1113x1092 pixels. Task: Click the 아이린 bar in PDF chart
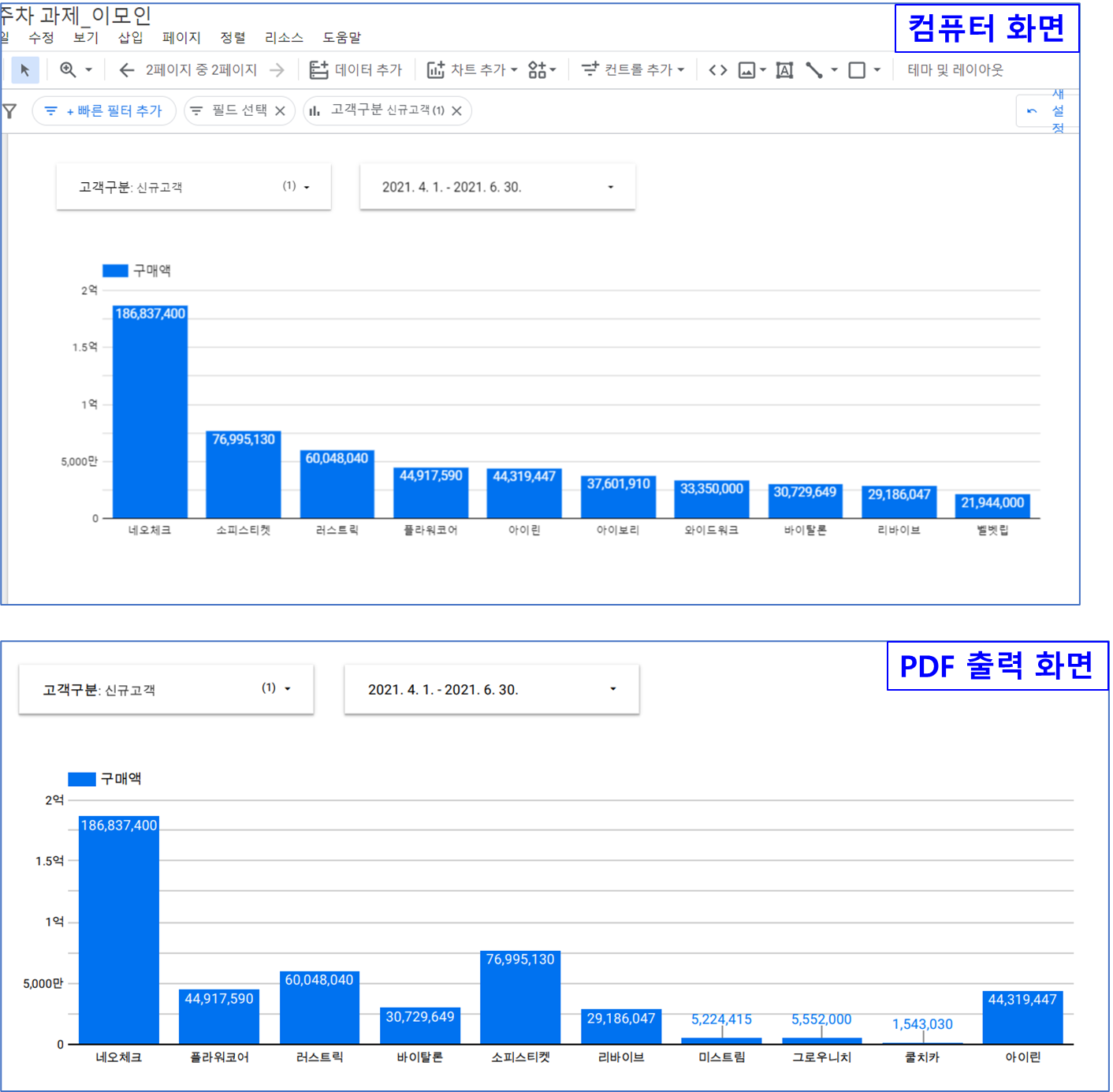1022,1017
